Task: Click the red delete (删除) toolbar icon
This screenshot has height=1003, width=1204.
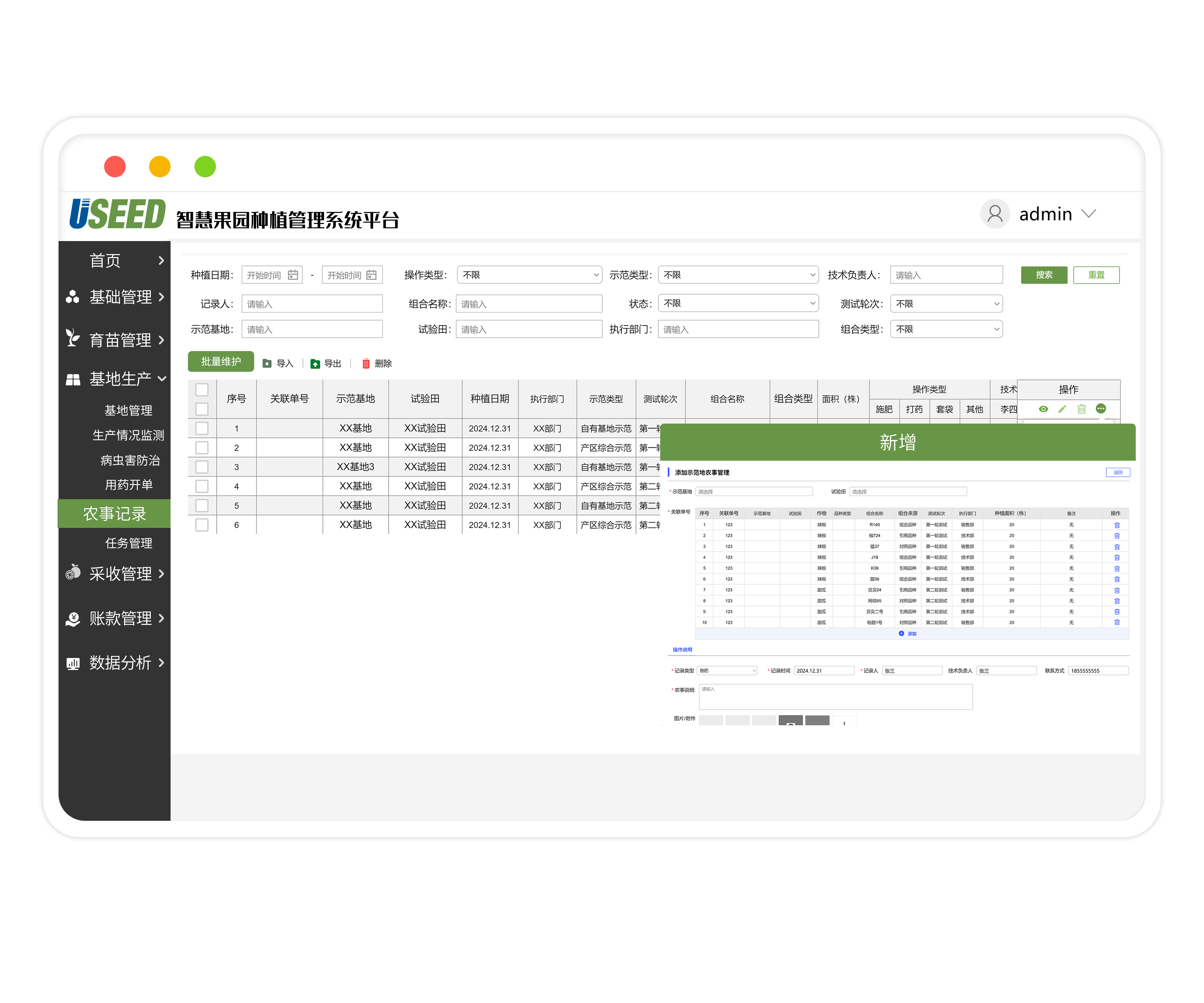Action: point(366,363)
